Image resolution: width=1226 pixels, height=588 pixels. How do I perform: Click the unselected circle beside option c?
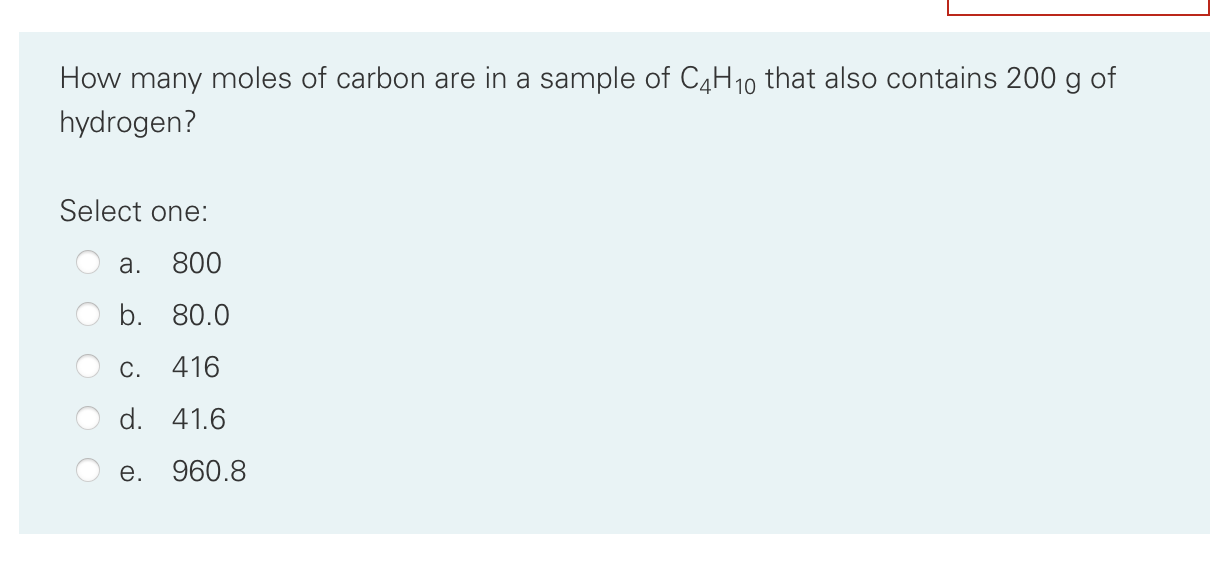pyautogui.click(x=88, y=366)
